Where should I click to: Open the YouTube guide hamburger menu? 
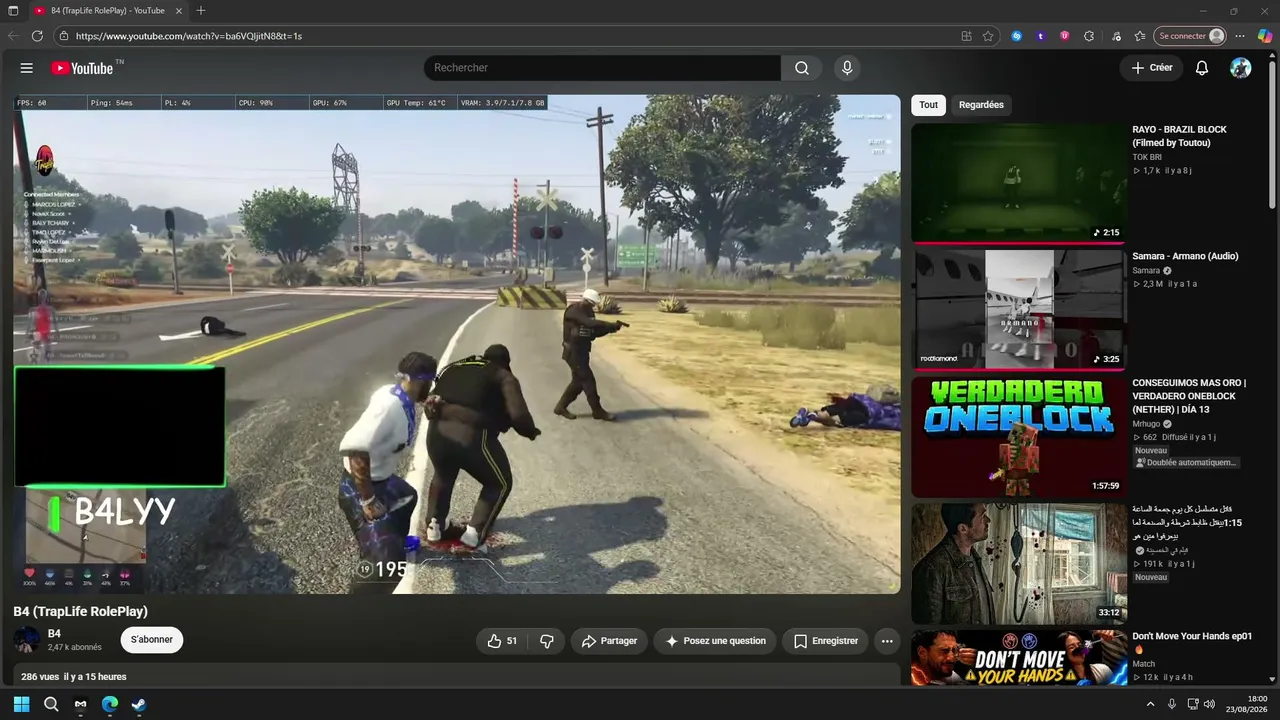point(27,68)
